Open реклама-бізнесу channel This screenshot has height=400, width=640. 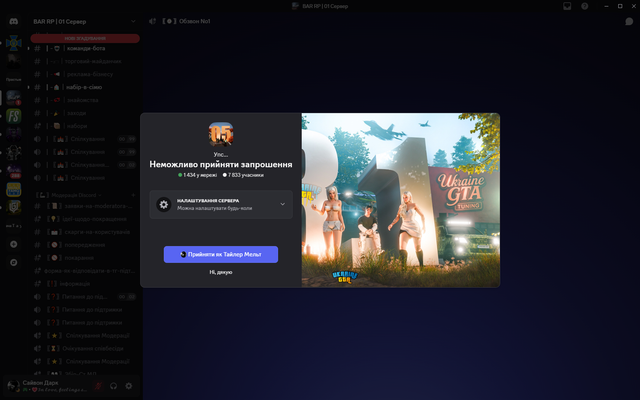click(84, 74)
